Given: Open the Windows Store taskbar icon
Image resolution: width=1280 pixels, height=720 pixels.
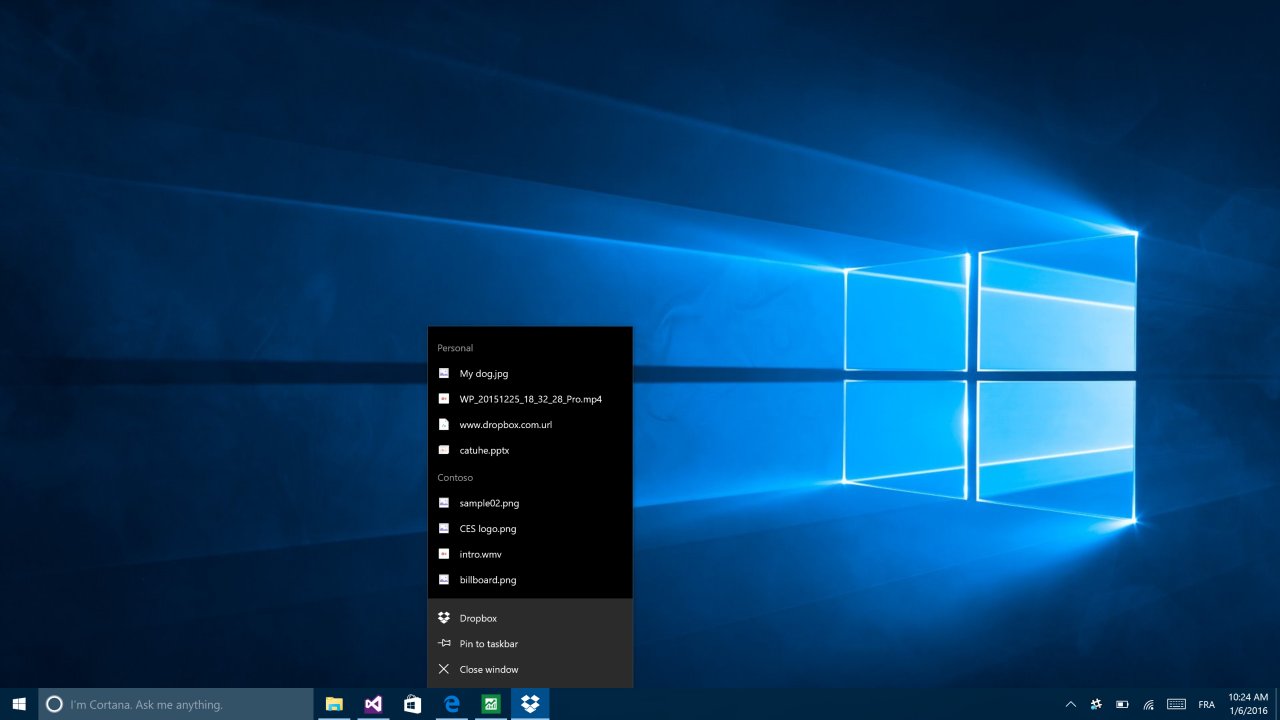Looking at the screenshot, I should click(x=412, y=704).
